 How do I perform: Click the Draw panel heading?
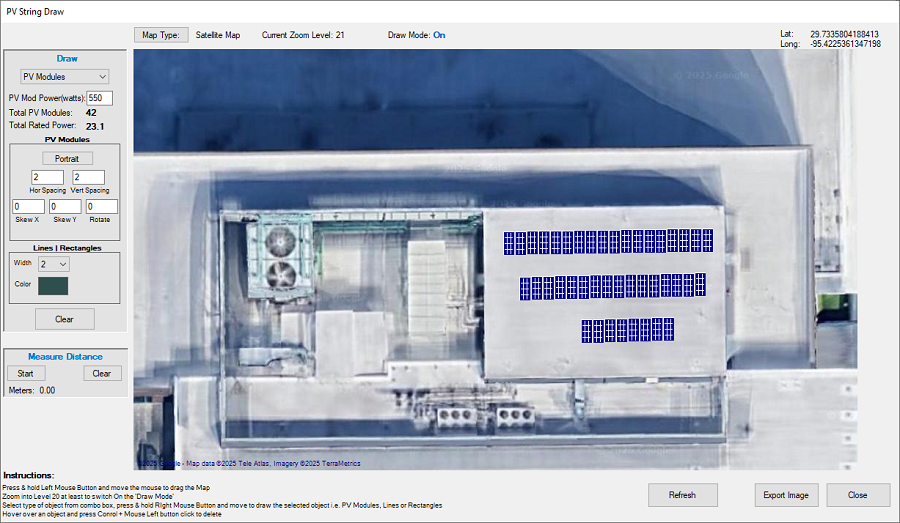[x=67, y=59]
